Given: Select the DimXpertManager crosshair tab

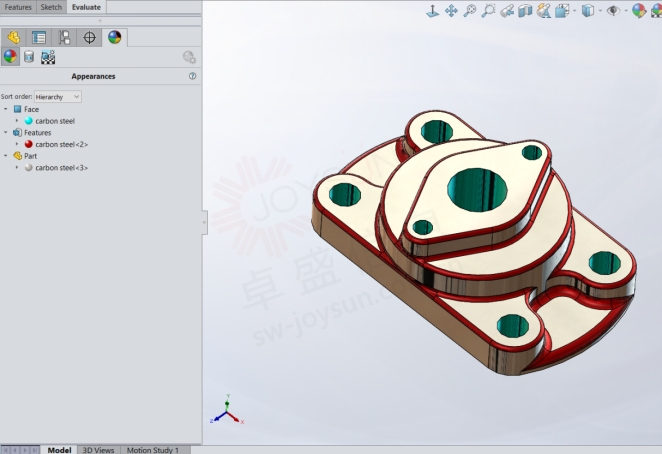Looking at the screenshot, I should [90, 37].
